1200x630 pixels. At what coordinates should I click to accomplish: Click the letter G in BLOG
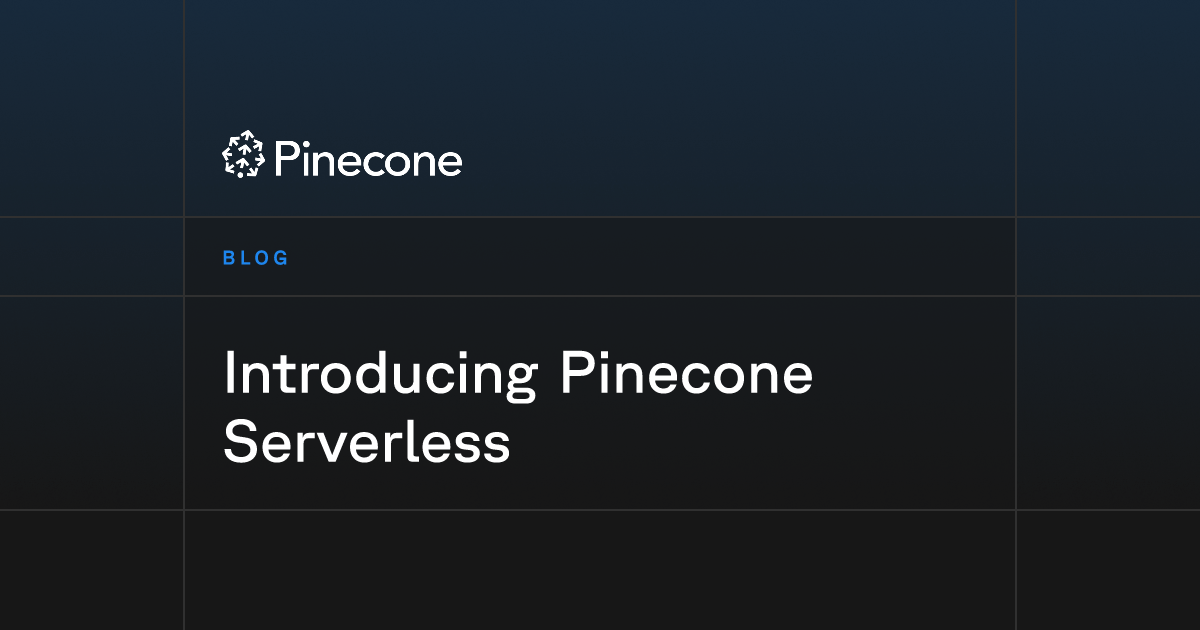pyautogui.click(x=281, y=258)
